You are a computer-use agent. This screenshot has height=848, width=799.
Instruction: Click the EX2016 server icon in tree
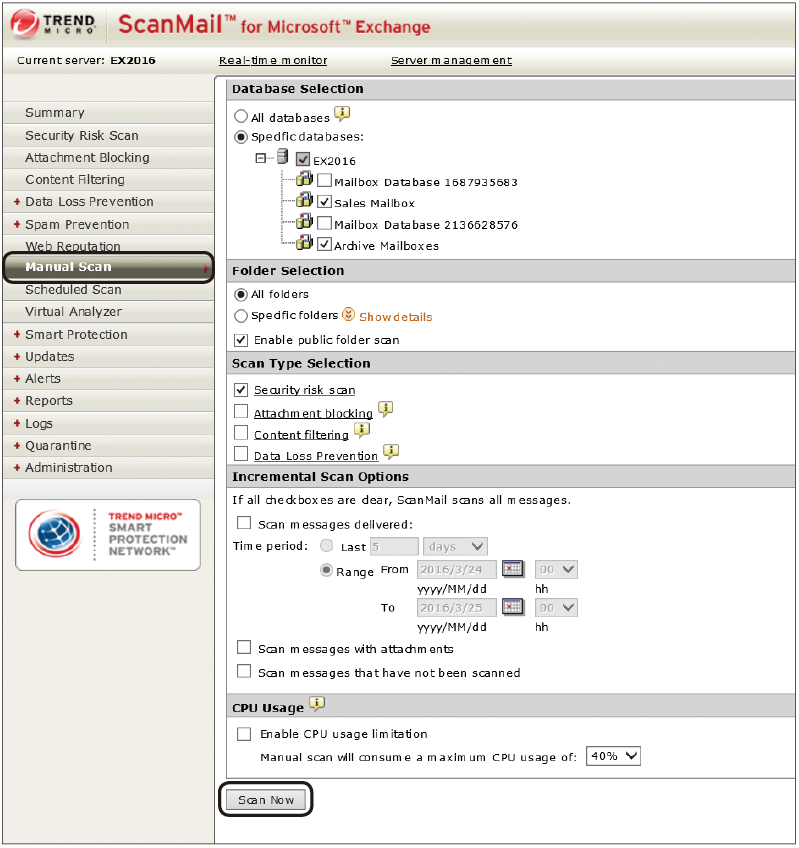(x=282, y=157)
